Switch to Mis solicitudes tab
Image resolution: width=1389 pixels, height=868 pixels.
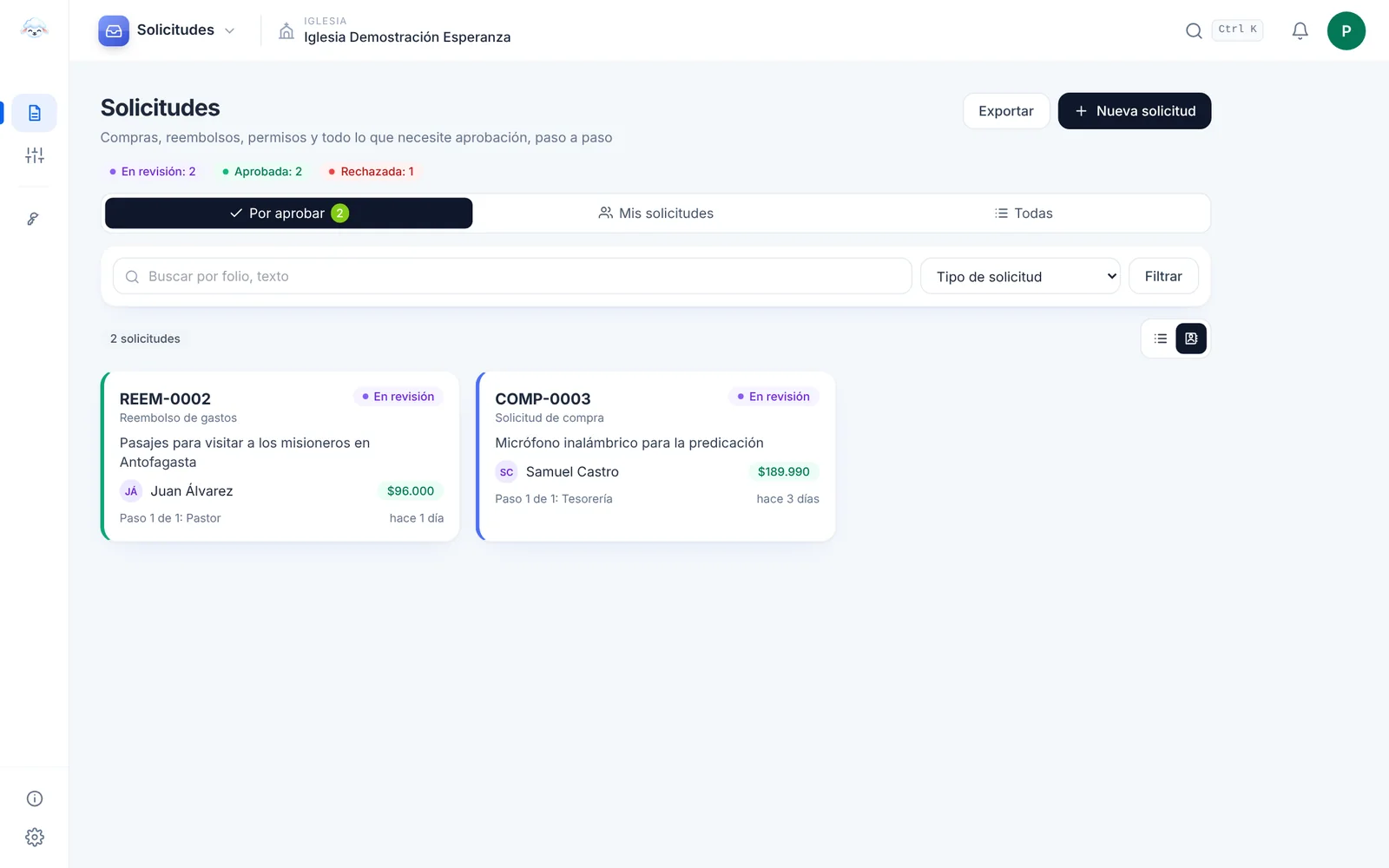click(x=656, y=214)
